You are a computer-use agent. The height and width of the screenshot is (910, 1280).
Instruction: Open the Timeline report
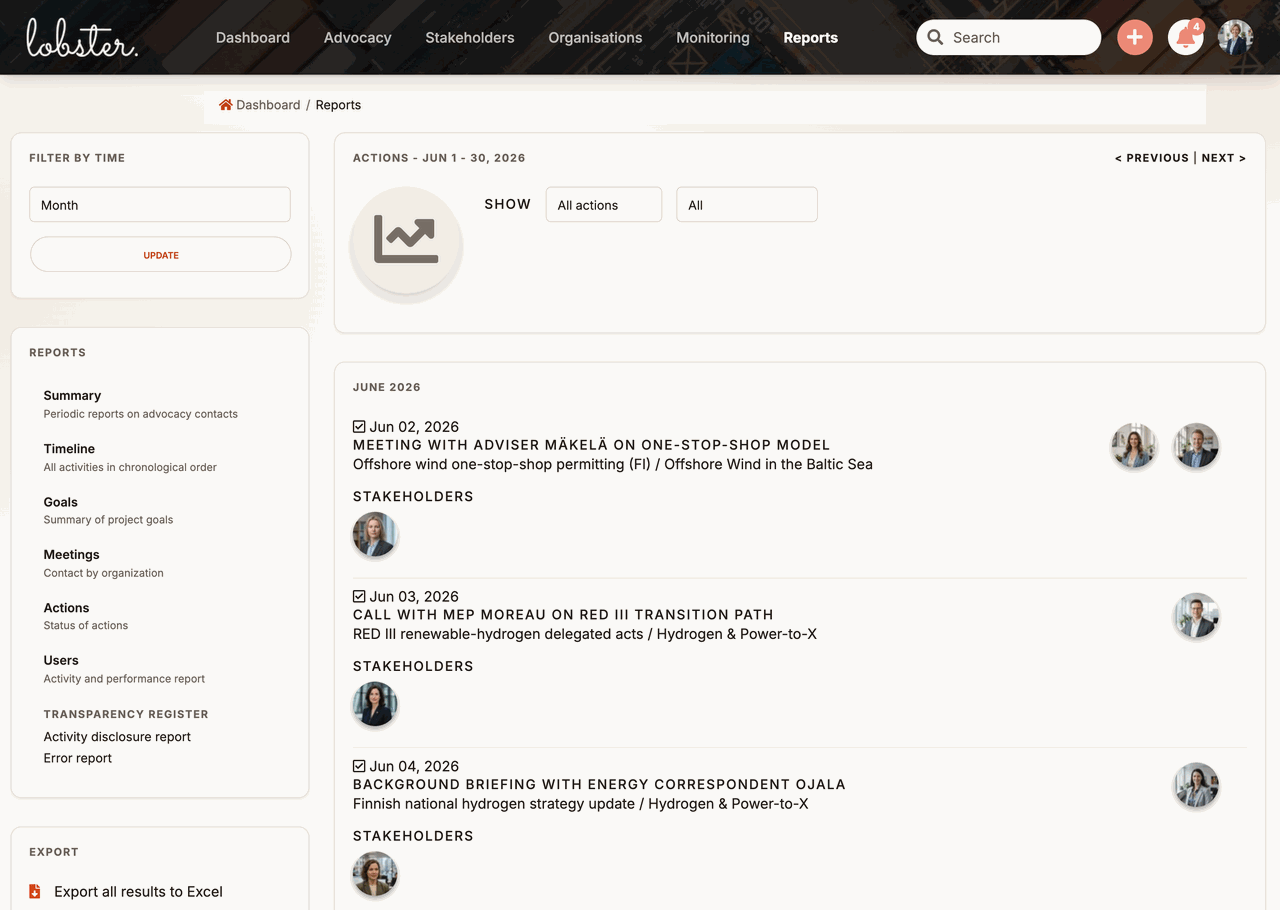coord(69,449)
